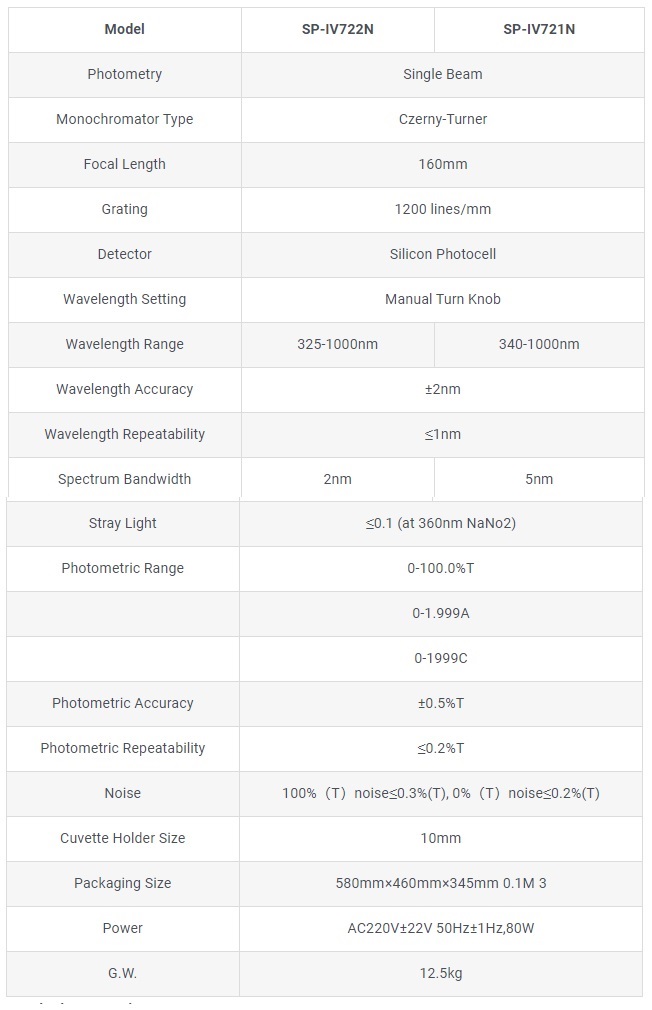Select the Silicon Photocell detector cell
Viewport: 652px width, 1010px height.
pyautogui.click(x=443, y=254)
